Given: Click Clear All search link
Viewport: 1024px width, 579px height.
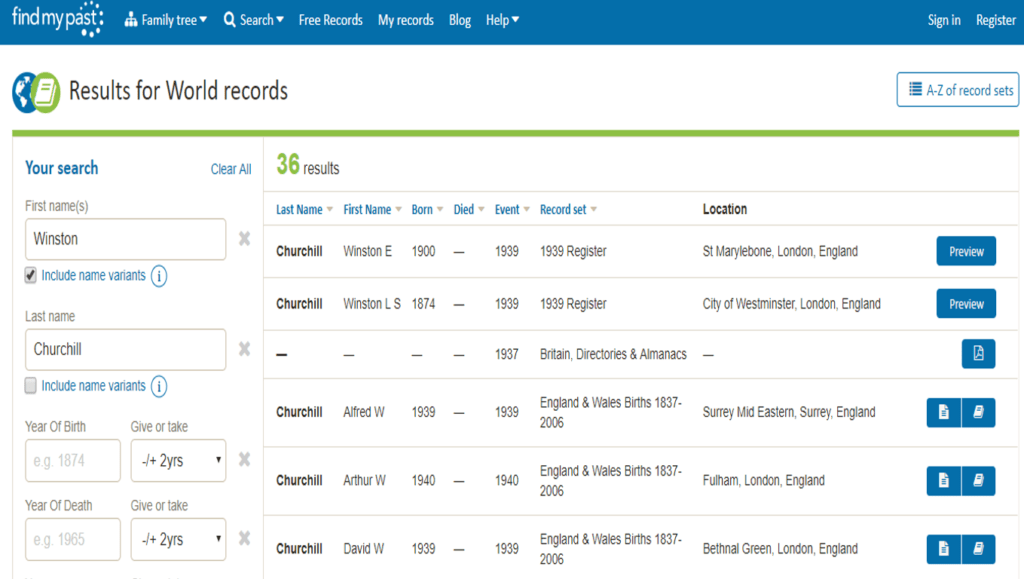Looking at the screenshot, I should click(231, 169).
